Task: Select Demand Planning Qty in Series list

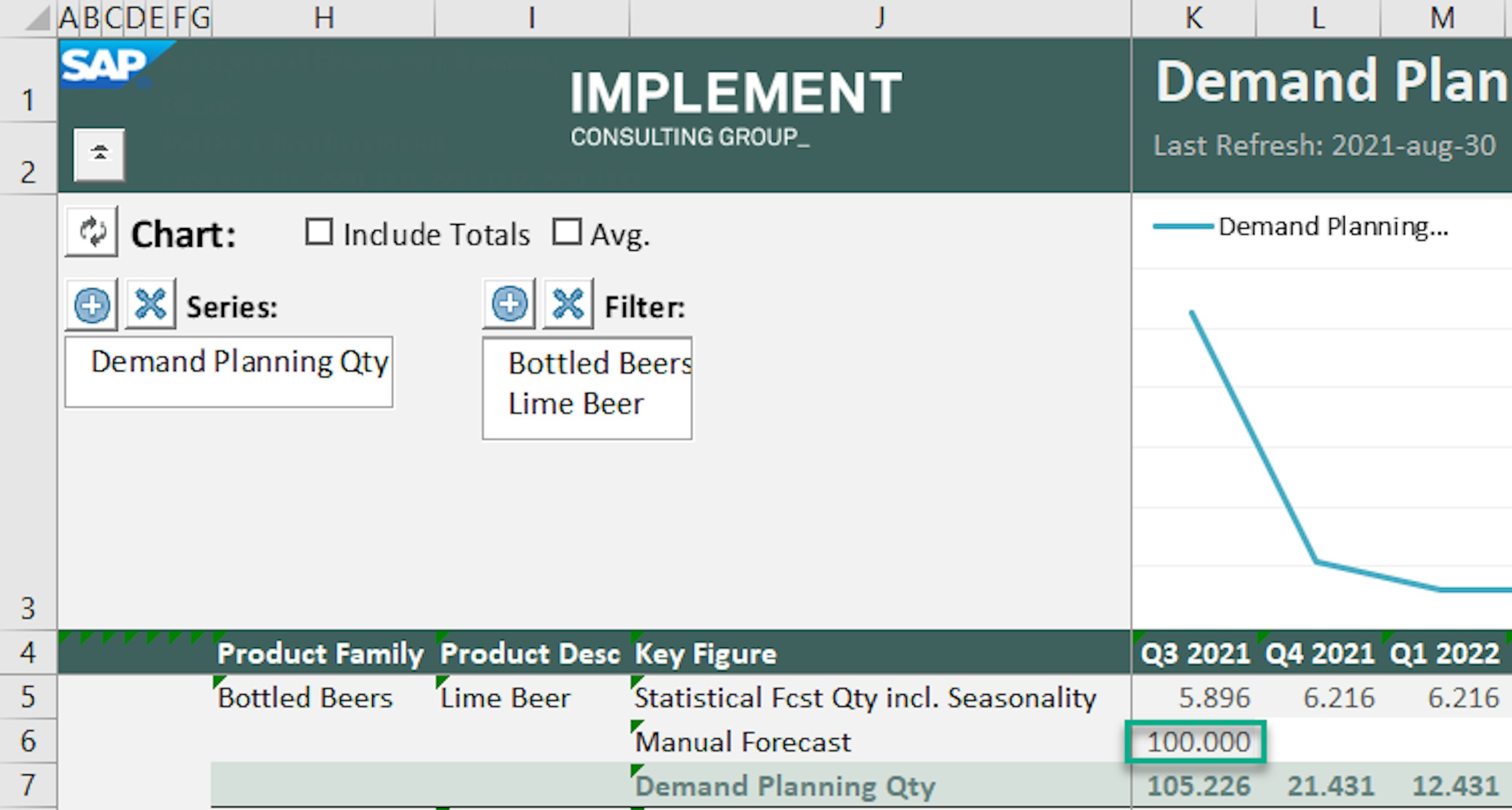Action: 240,361
